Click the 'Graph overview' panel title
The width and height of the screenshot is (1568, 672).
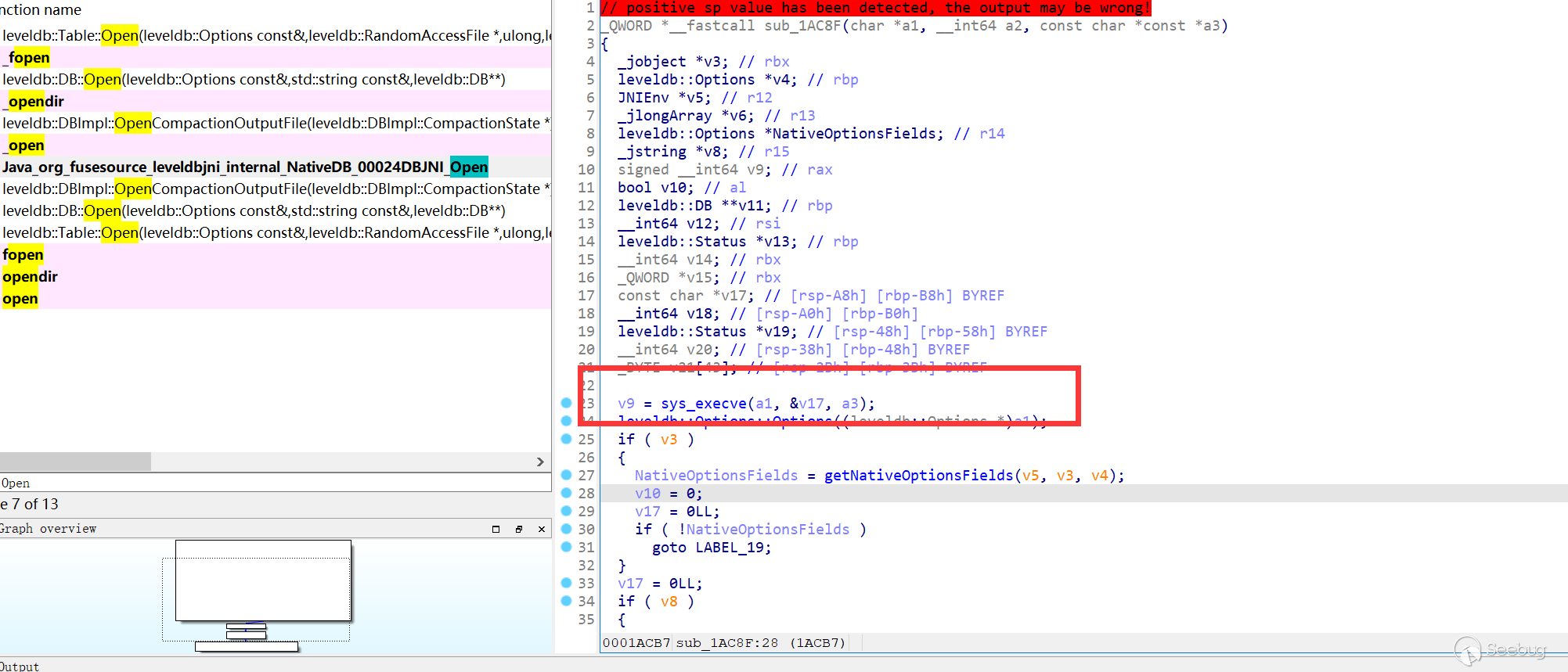tap(48, 529)
